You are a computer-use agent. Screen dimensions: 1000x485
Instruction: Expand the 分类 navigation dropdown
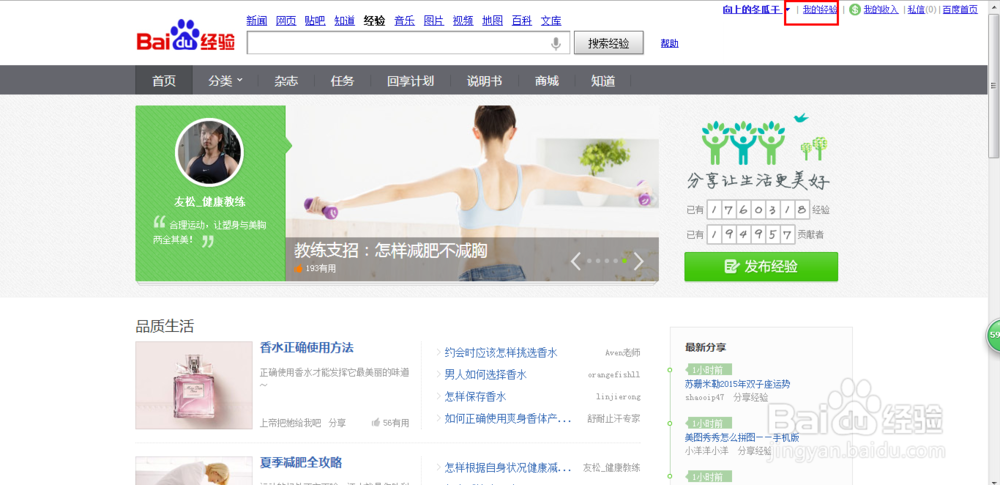click(x=226, y=81)
